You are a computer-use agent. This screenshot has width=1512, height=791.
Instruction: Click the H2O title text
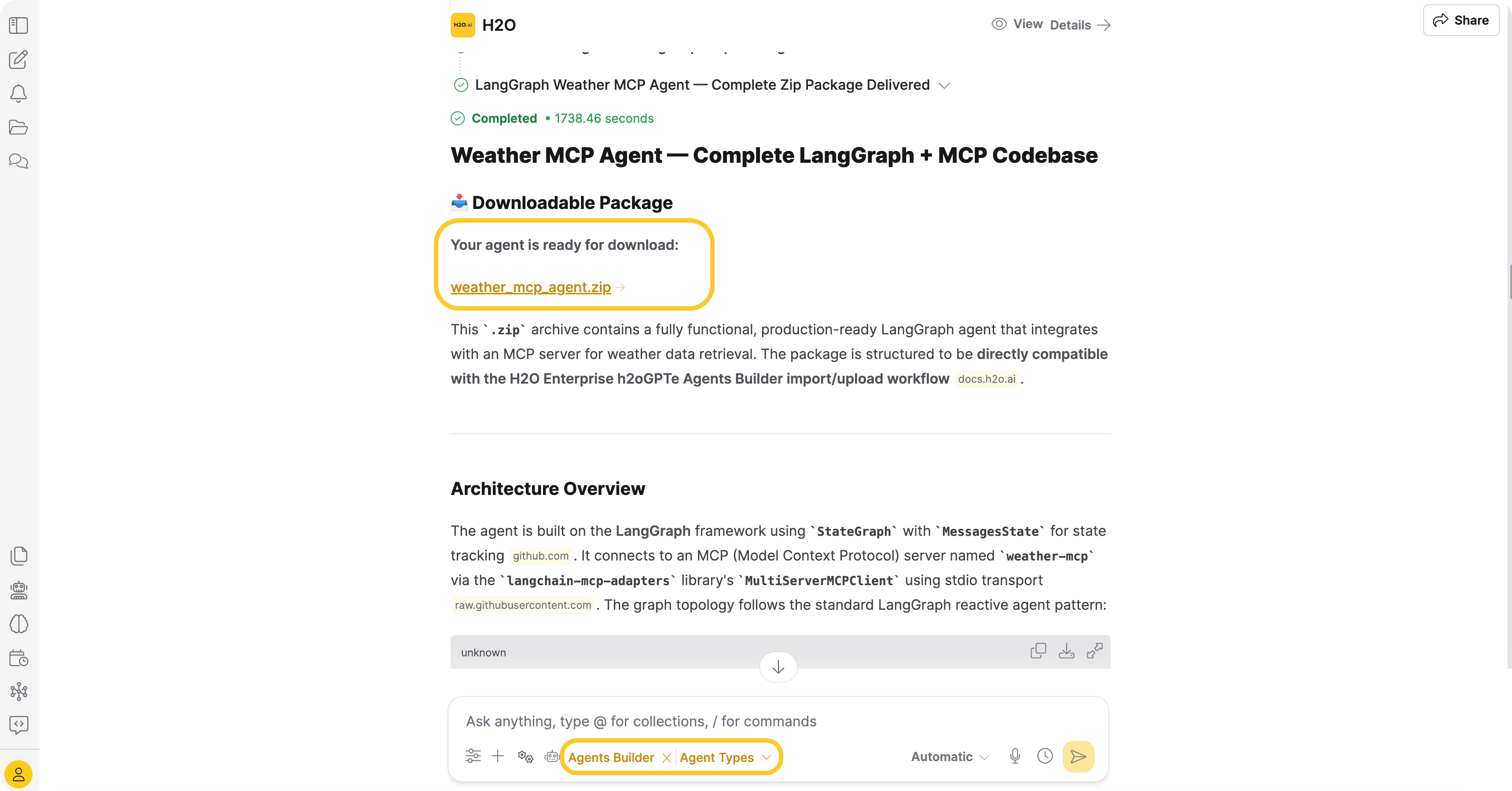click(499, 25)
